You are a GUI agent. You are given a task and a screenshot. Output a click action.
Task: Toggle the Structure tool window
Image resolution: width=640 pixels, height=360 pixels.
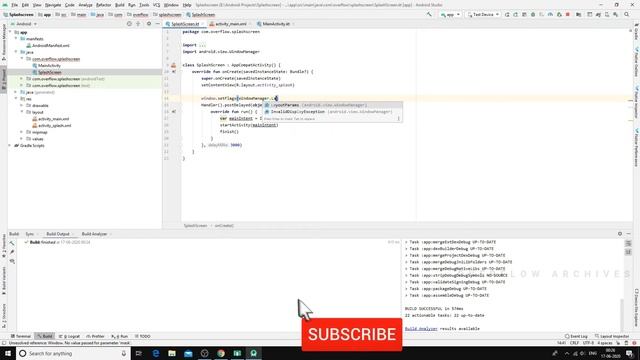(x=4, y=317)
